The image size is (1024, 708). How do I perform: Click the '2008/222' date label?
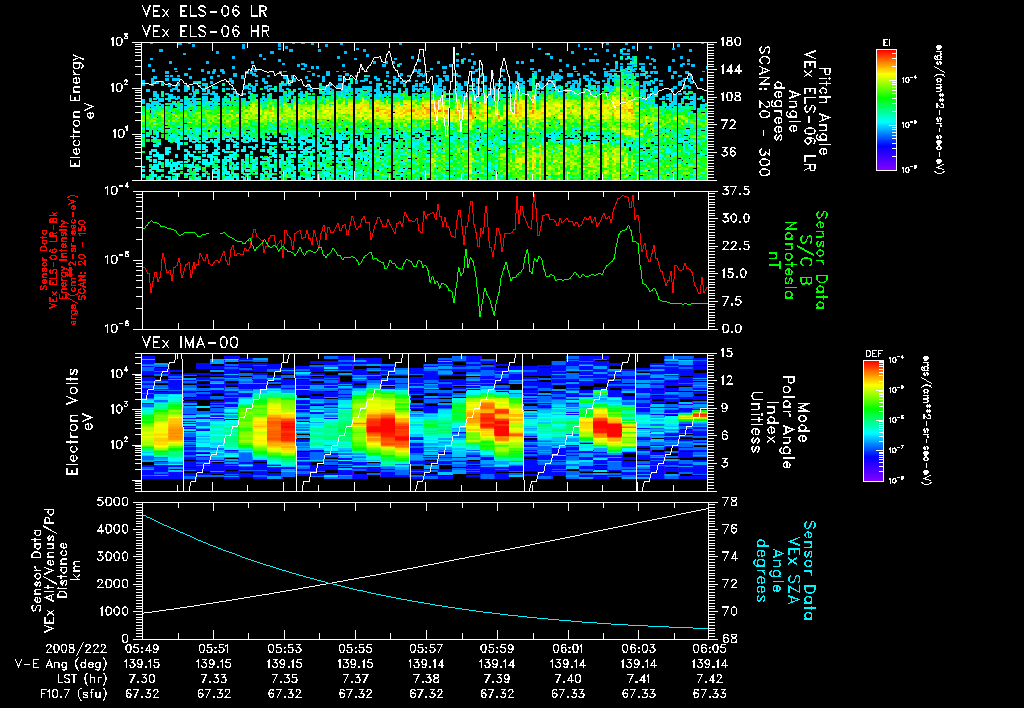pyautogui.click(x=76, y=649)
